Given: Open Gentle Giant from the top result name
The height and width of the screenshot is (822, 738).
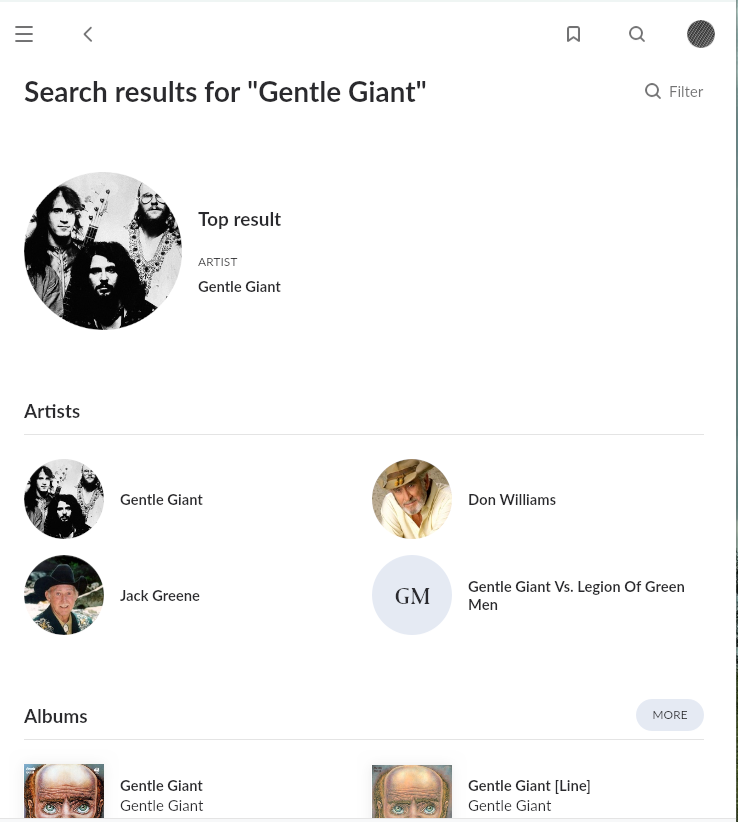Looking at the screenshot, I should coord(239,287).
